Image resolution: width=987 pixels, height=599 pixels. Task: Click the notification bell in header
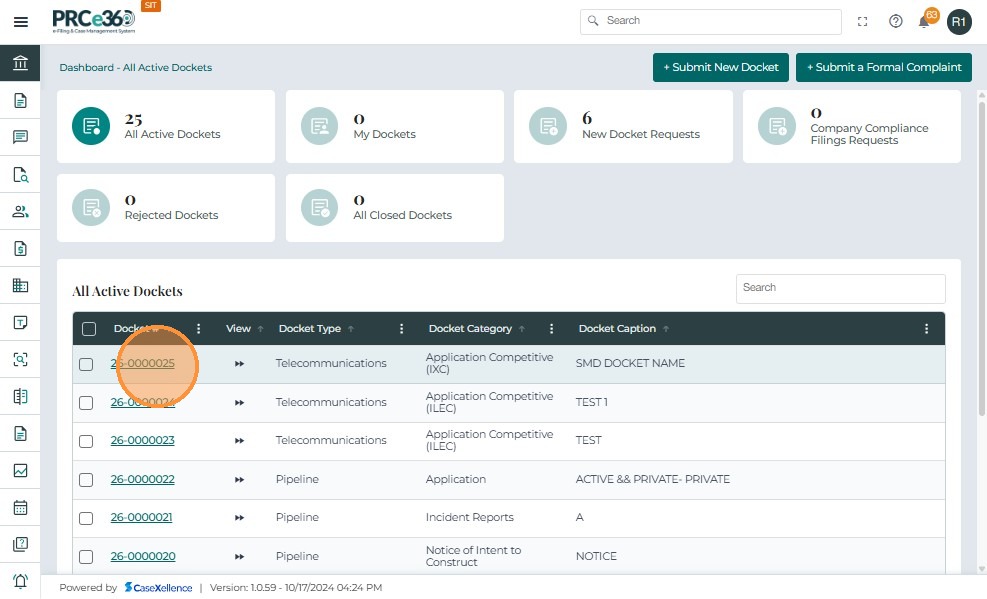tap(924, 21)
